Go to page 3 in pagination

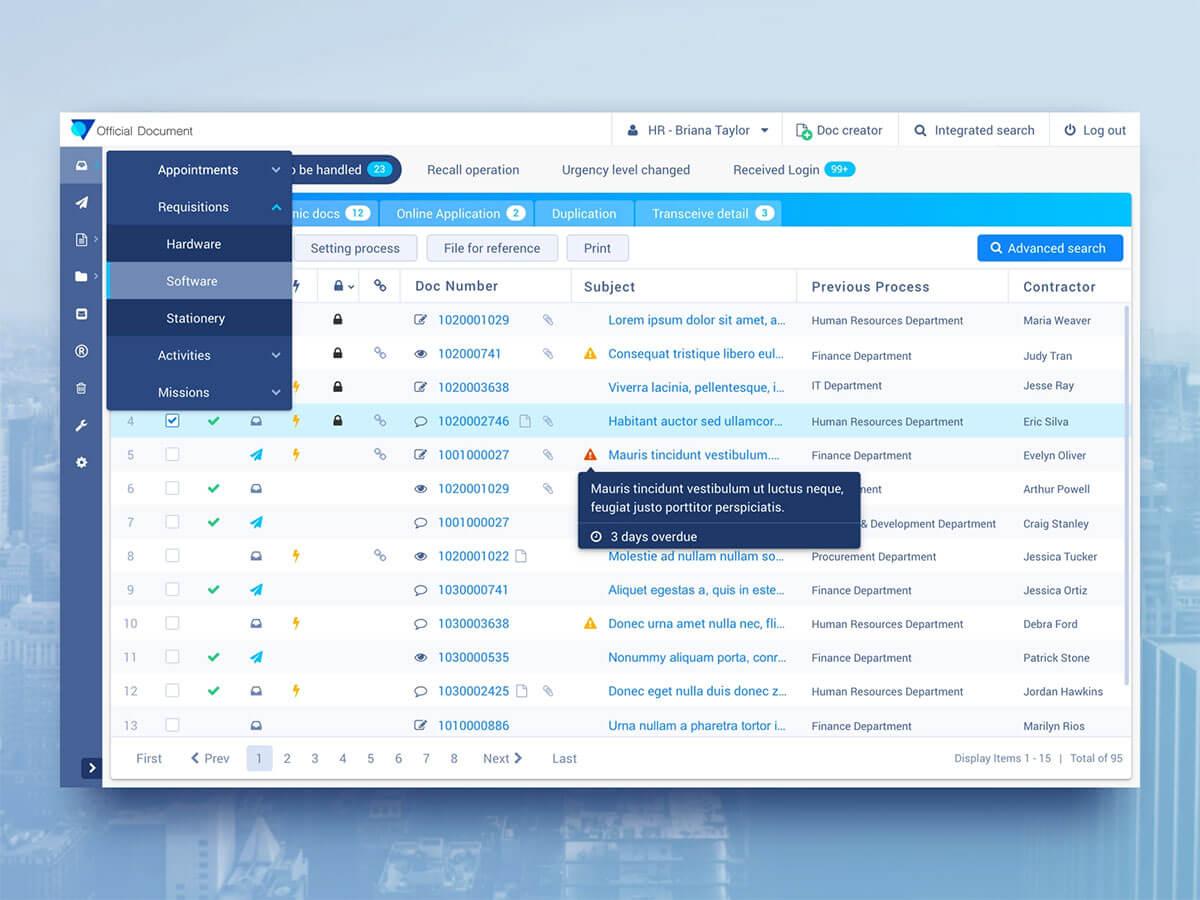click(315, 759)
